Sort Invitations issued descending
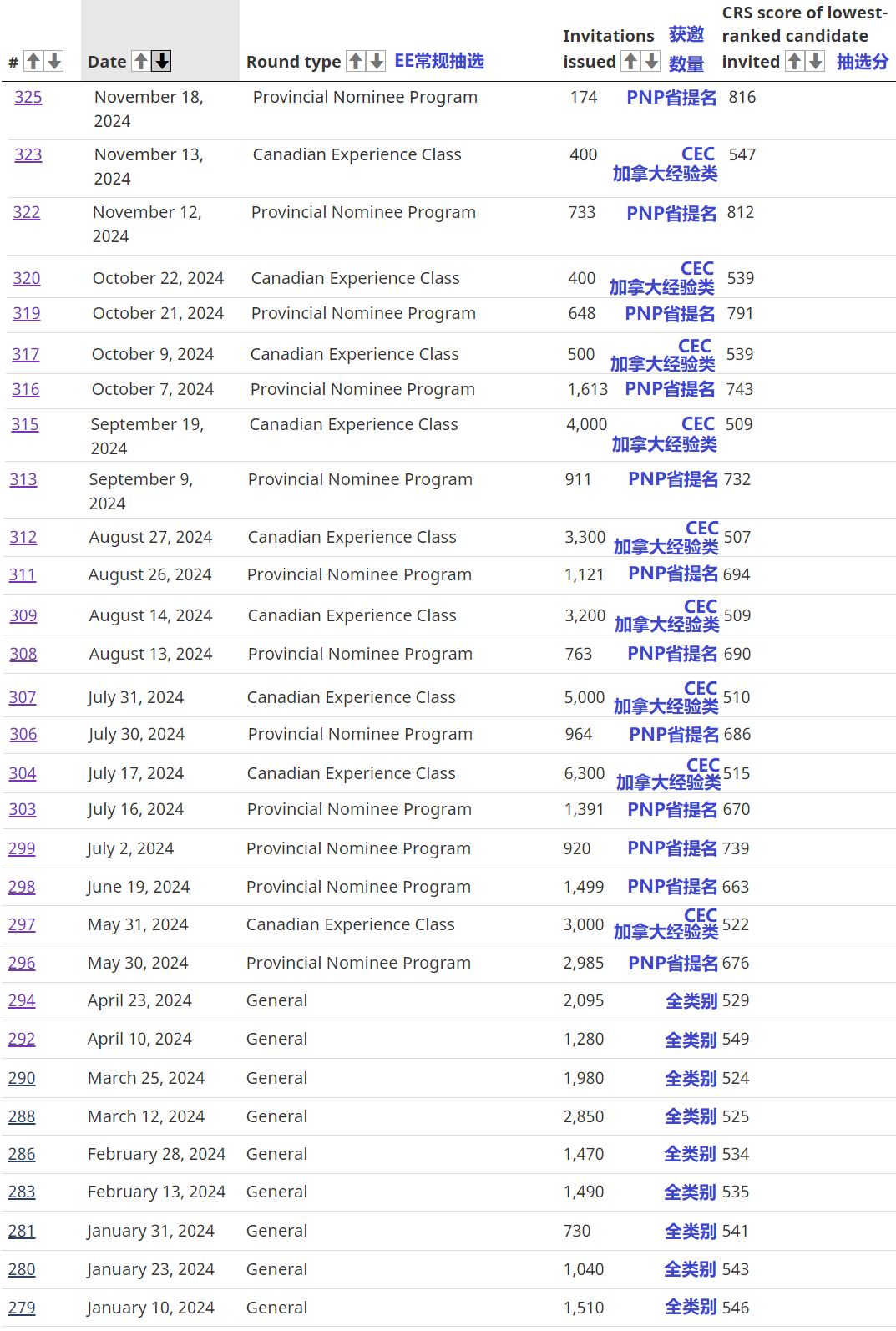The height and width of the screenshot is (1331, 896). tap(651, 61)
